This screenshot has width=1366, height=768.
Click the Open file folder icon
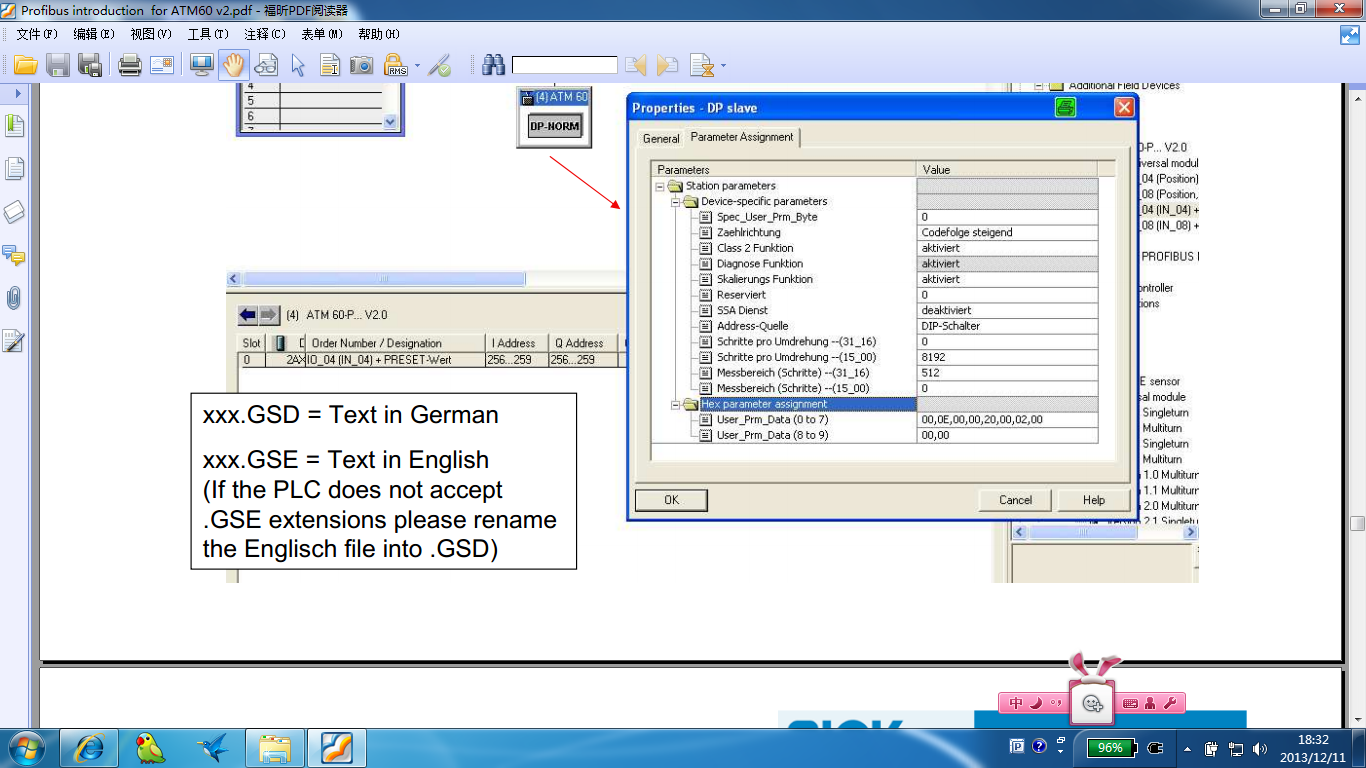(25, 66)
